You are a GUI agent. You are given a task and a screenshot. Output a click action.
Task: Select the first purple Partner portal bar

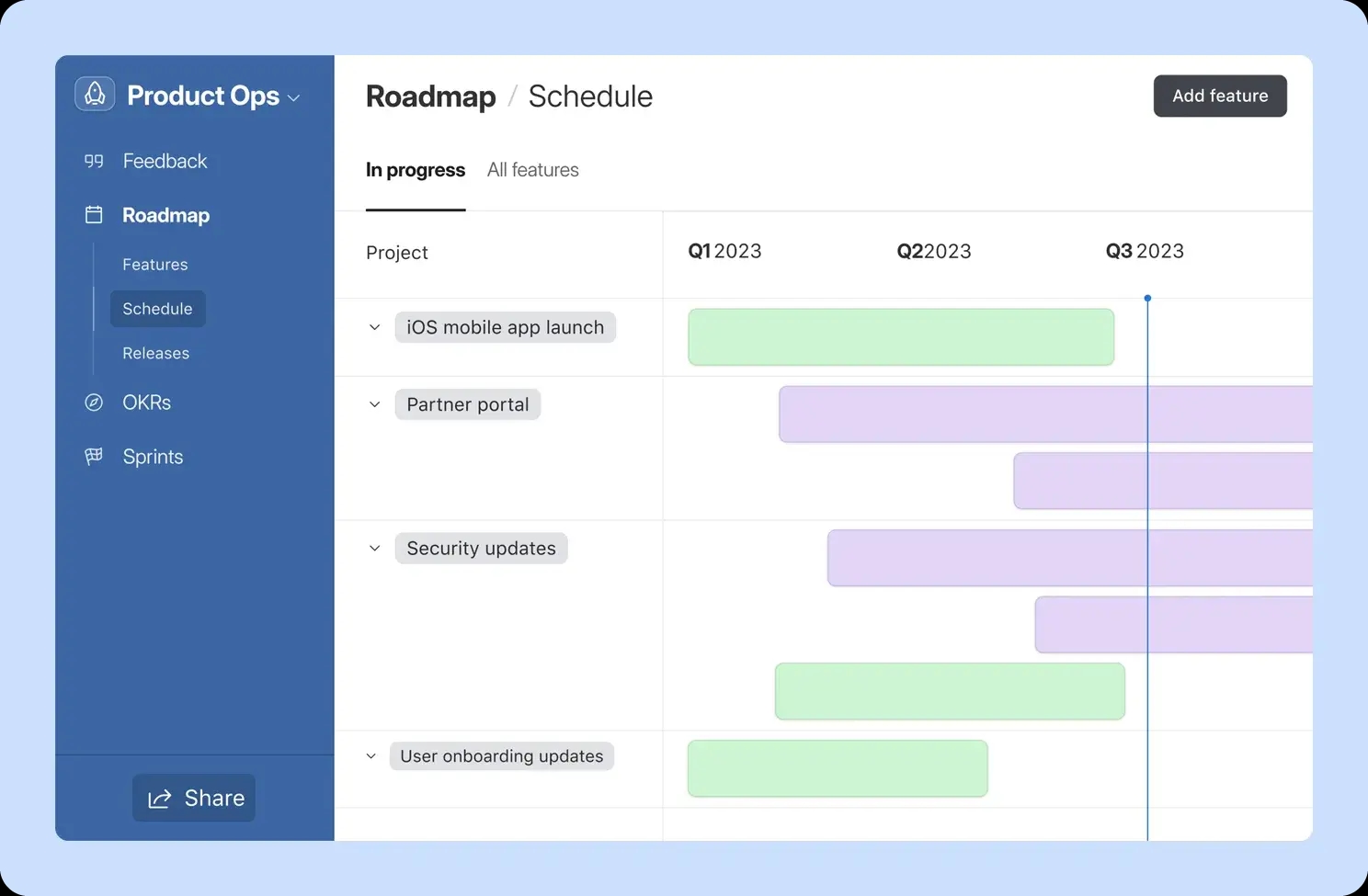[x=1046, y=414]
